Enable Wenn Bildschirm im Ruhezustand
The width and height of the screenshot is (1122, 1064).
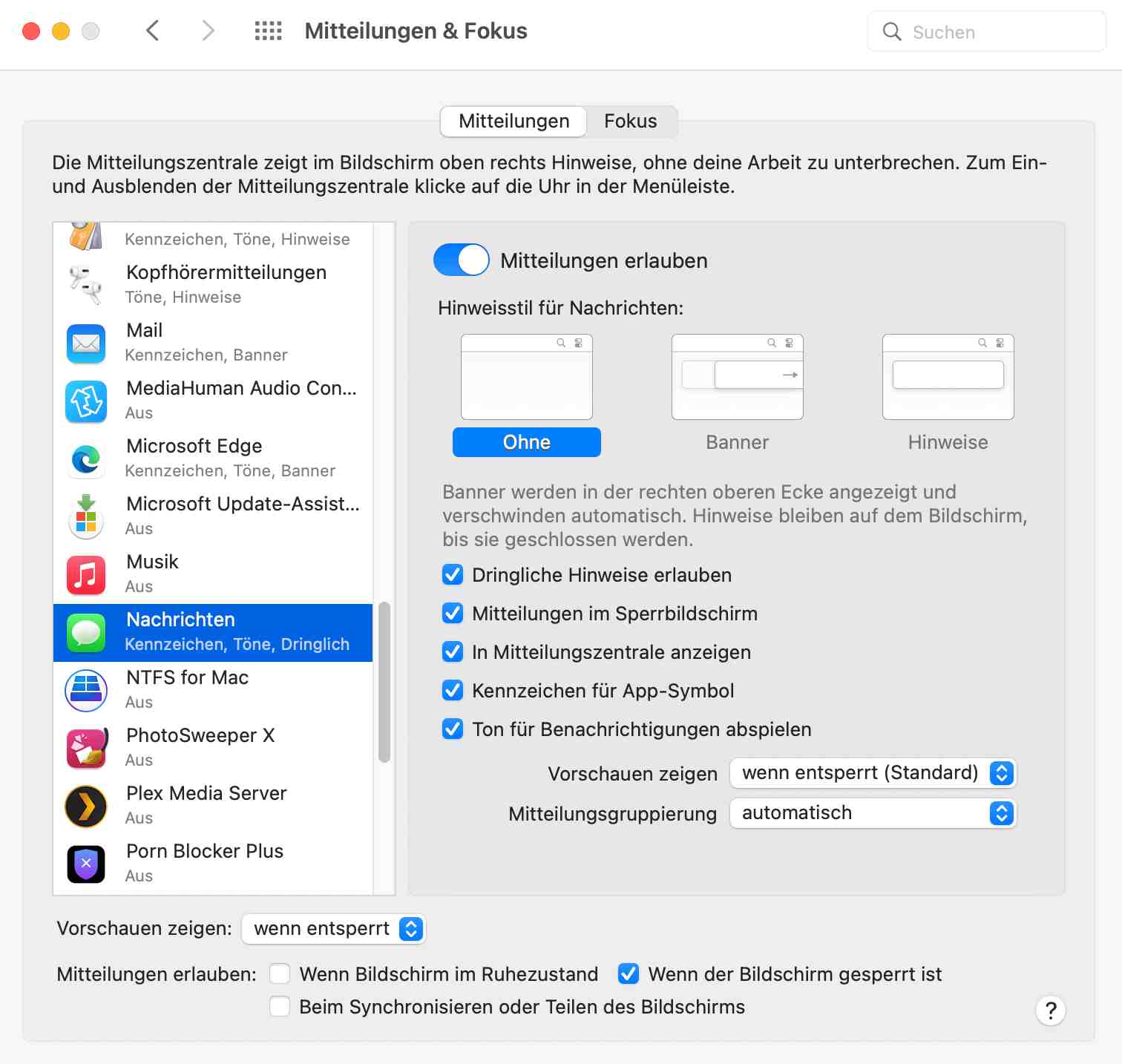[x=280, y=973]
